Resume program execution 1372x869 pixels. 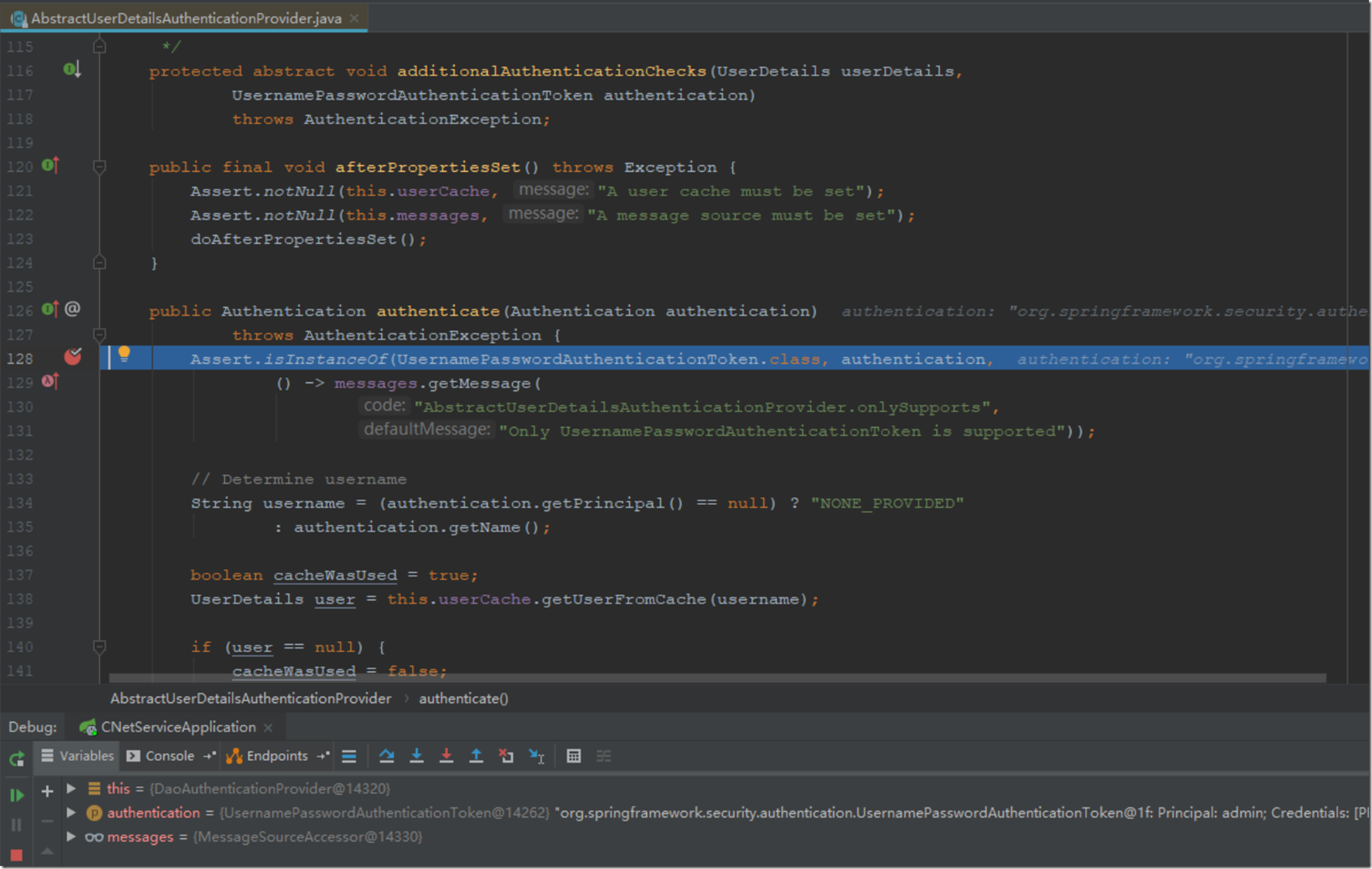coord(16,795)
